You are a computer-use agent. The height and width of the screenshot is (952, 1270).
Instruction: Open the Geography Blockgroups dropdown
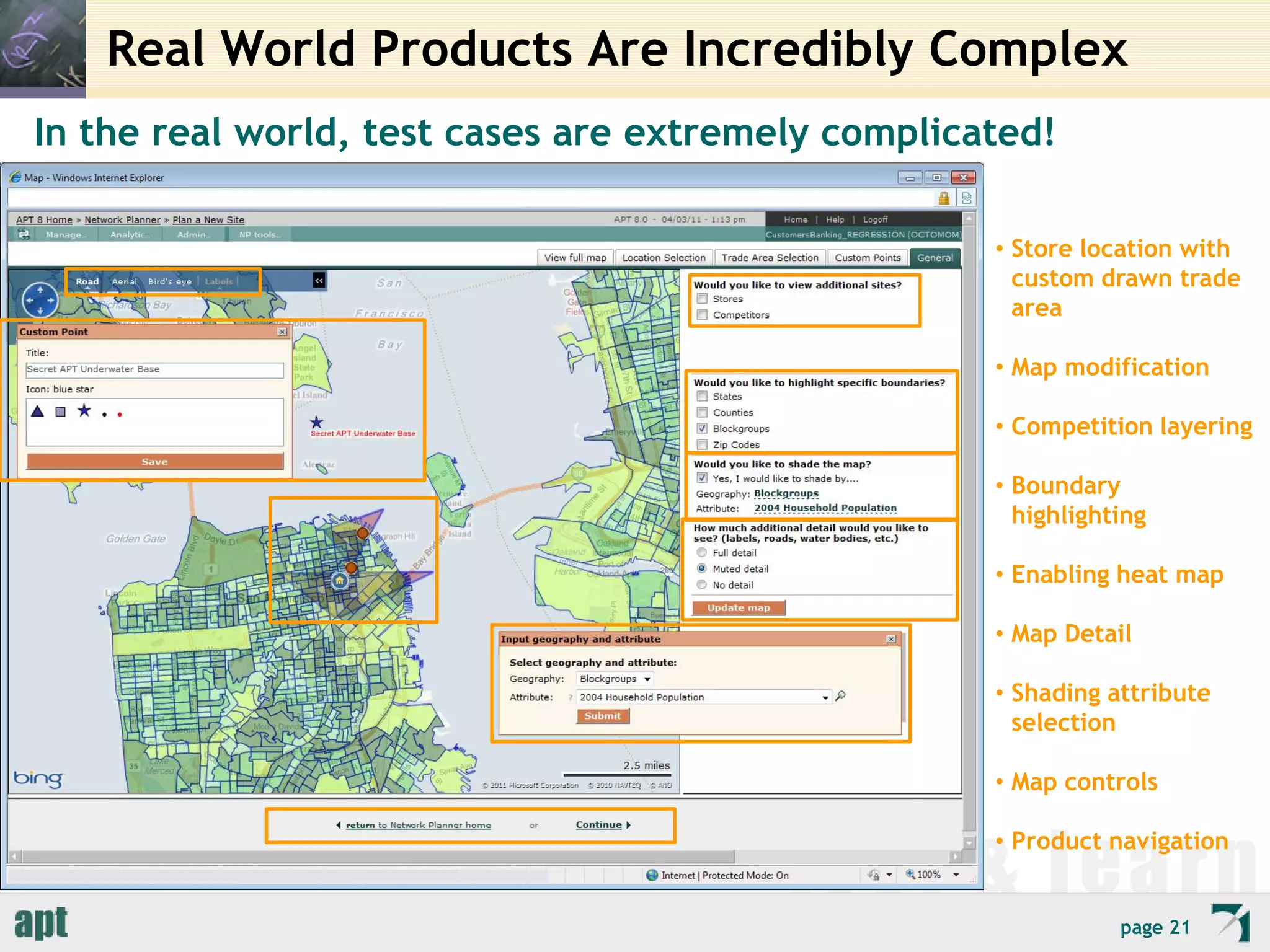[615, 679]
